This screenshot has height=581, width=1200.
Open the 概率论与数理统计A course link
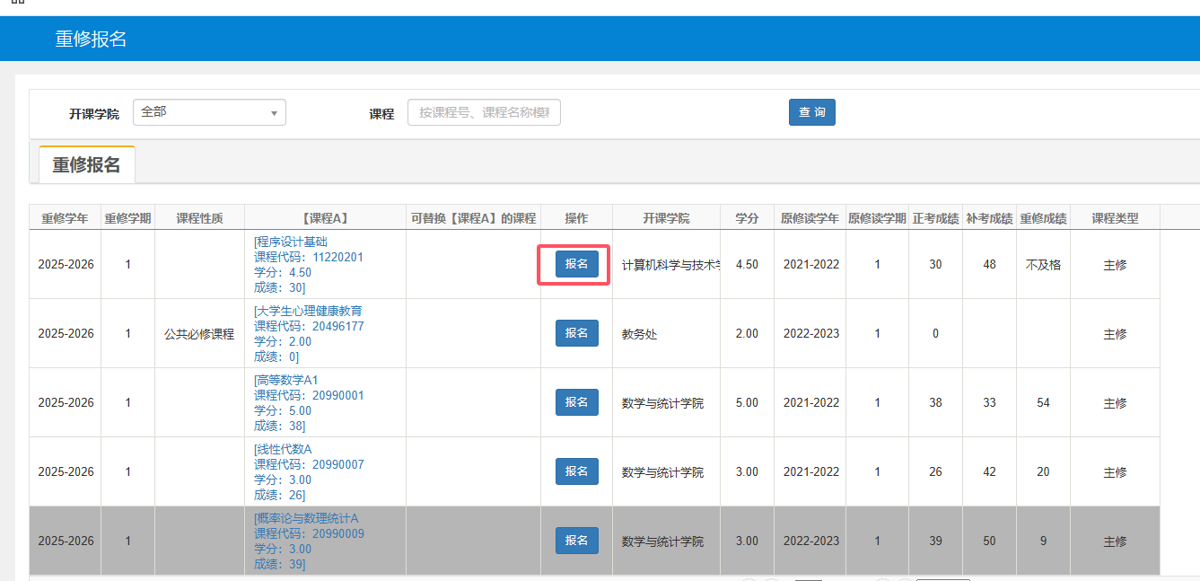[x=307, y=518]
